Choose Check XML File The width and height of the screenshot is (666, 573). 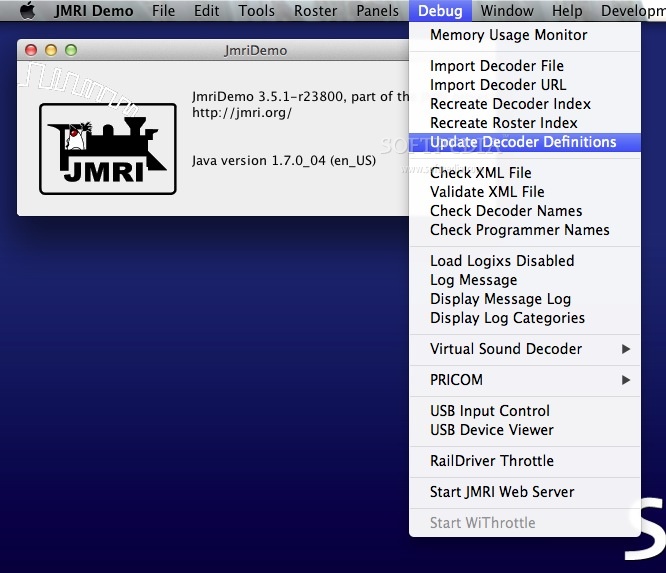(525, 173)
